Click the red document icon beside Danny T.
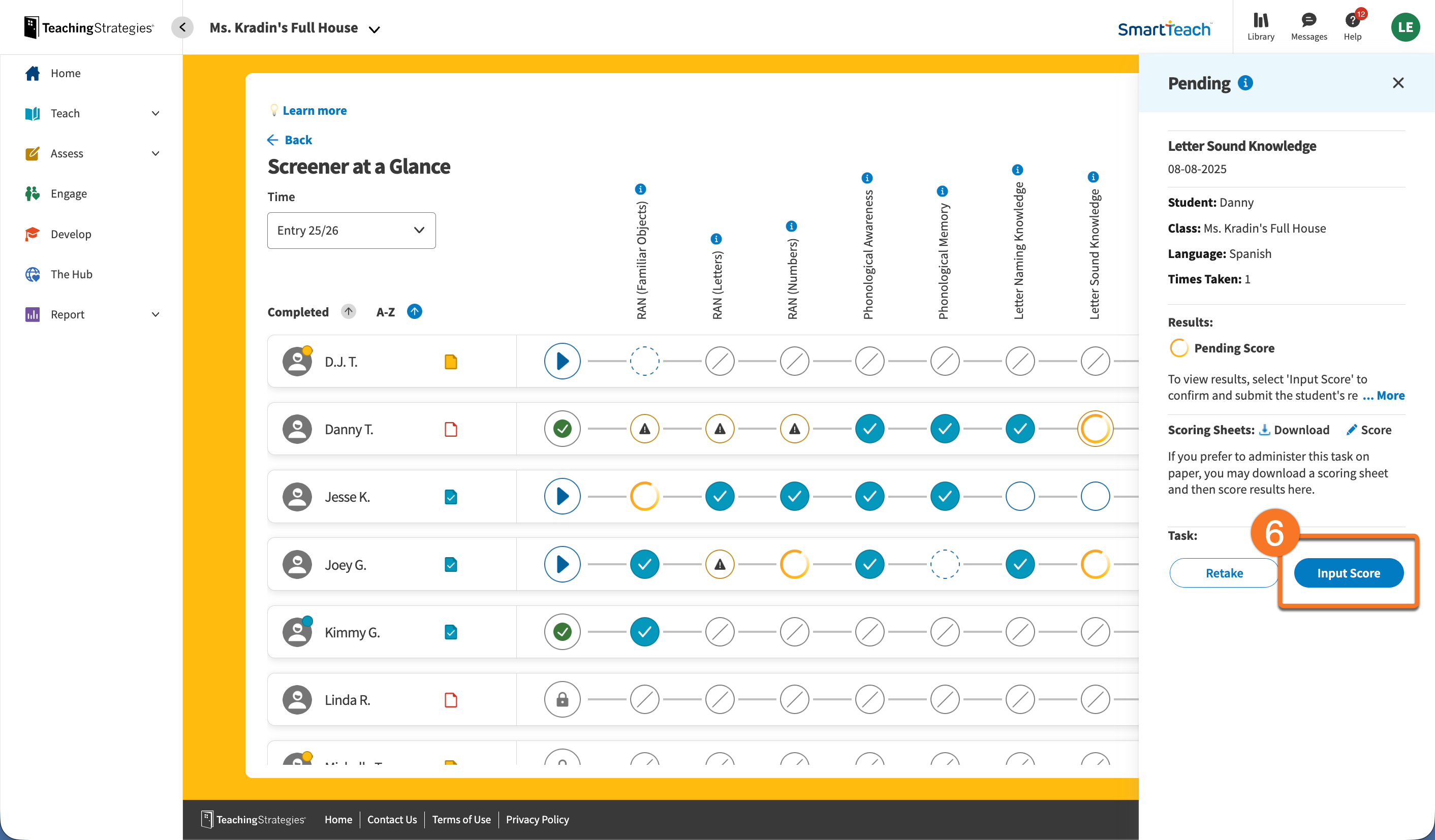Viewport: 1435px width, 840px height. pos(450,429)
